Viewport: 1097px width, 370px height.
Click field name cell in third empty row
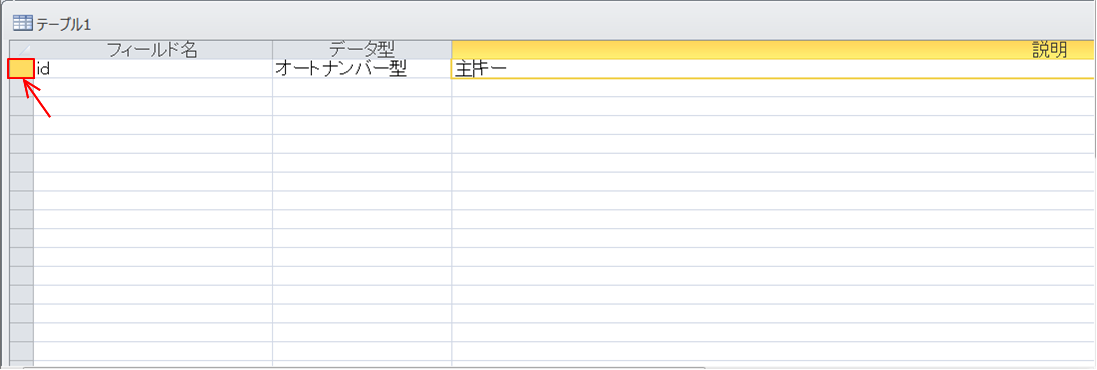[153, 125]
